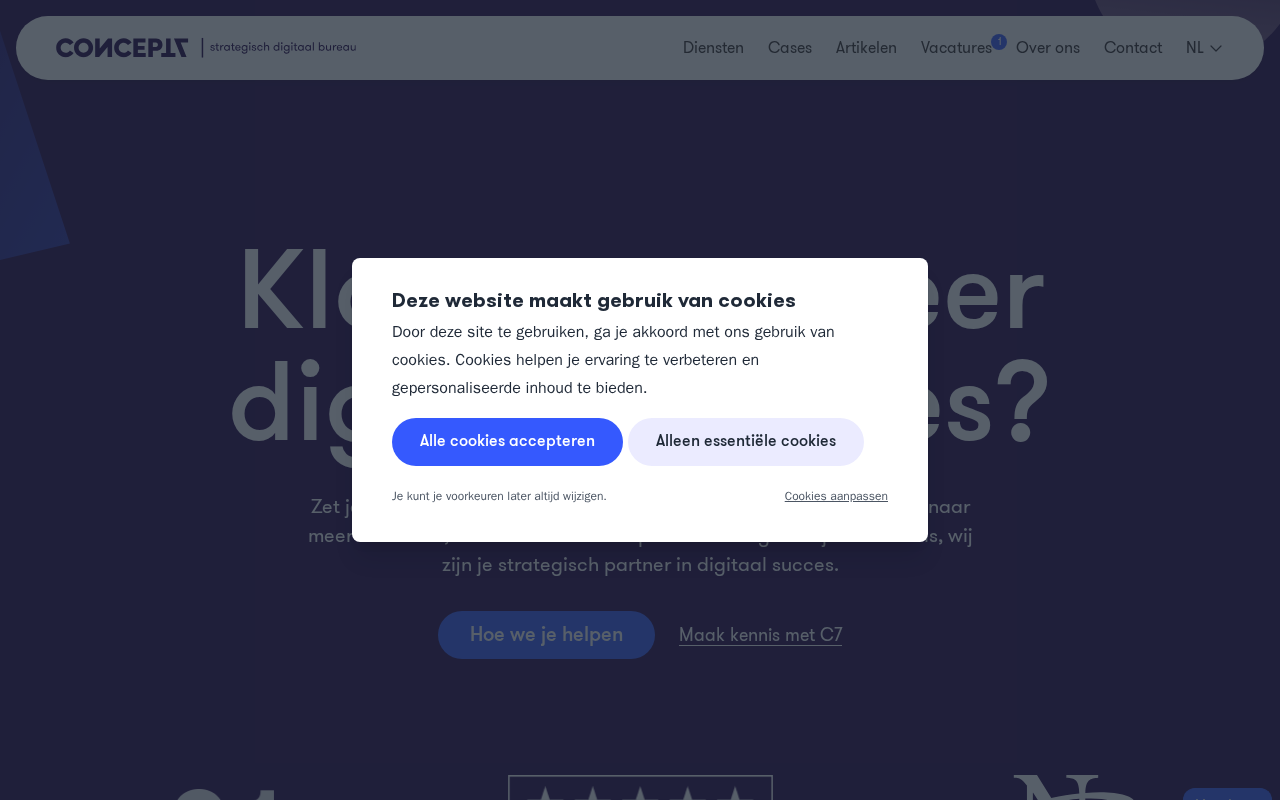Image resolution: width=1280 pixels, height=800 pixels.
Task: Click the client logo at bottom right
Action: click(1074, 788)
